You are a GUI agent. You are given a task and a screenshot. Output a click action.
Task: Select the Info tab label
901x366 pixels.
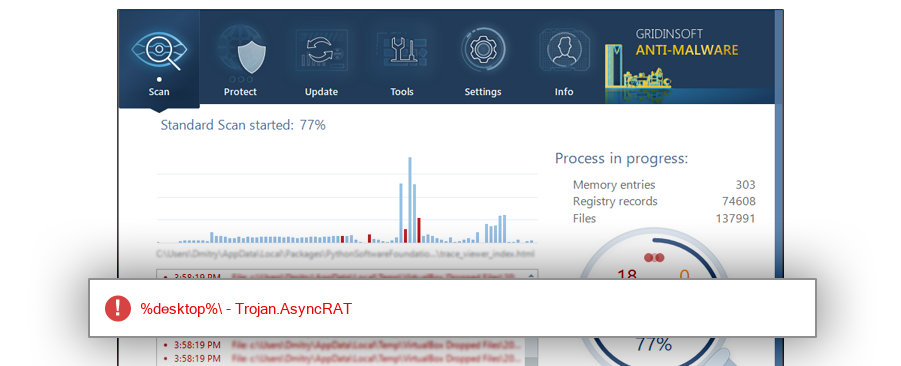564,92
